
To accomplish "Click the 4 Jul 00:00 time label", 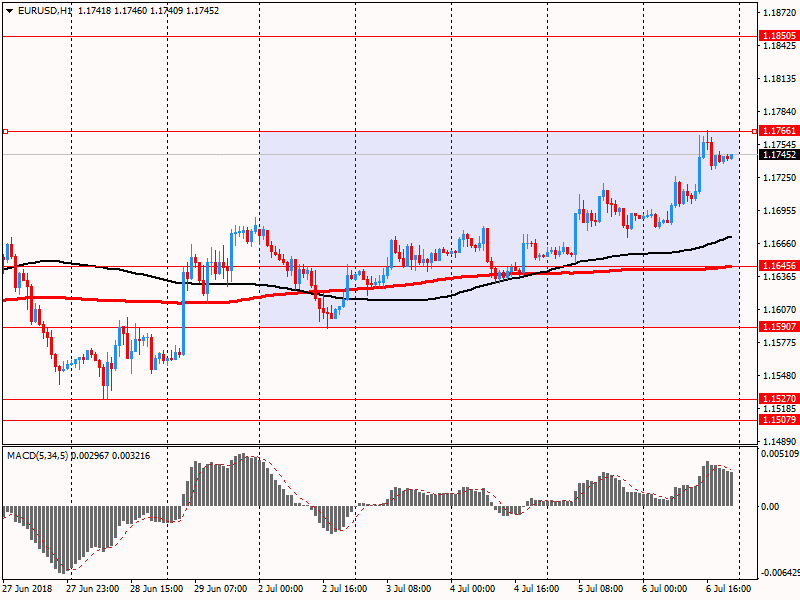I will click(474, 588).
